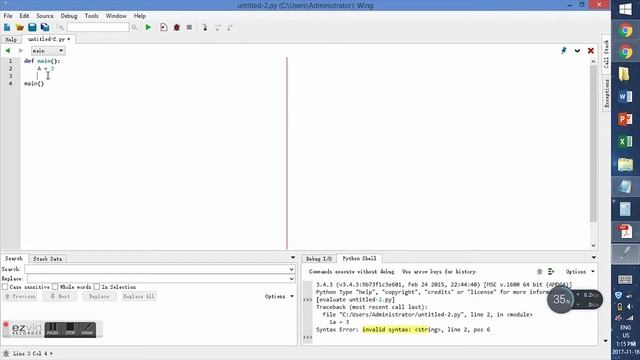Image resolution: width=640 pixels, height=360 pixels.
Task: Toggle the In Selection checkbox
Action: [x=97, y=287]
